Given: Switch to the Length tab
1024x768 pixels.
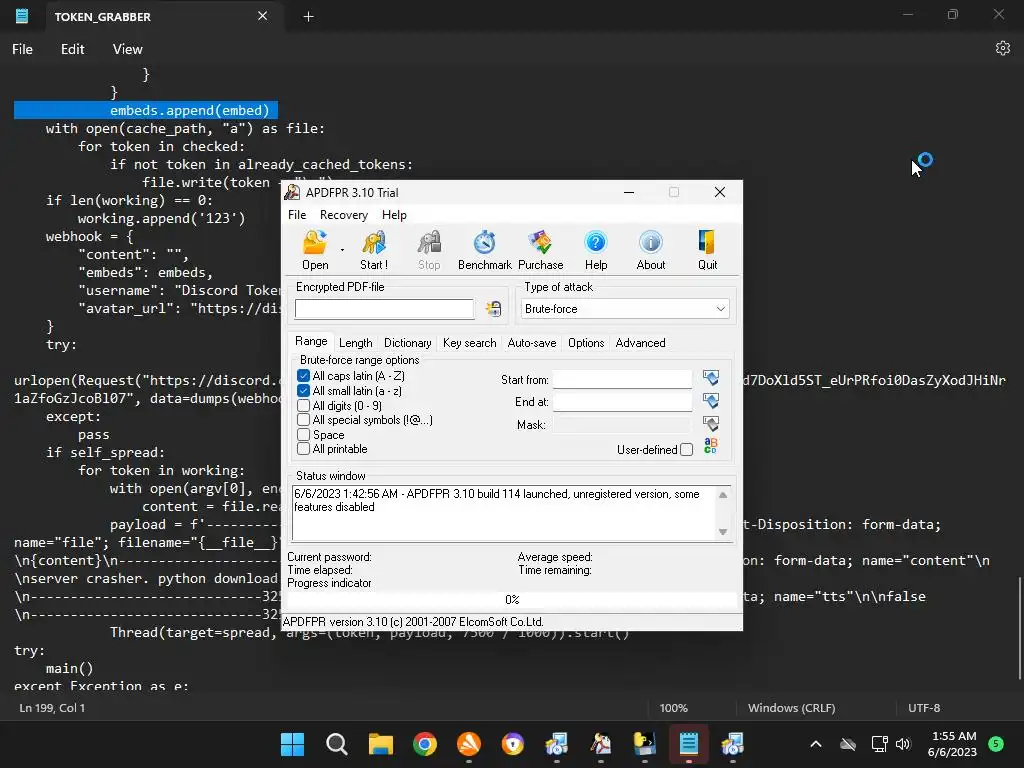Looking at the screenshot, I should (355, 343).
